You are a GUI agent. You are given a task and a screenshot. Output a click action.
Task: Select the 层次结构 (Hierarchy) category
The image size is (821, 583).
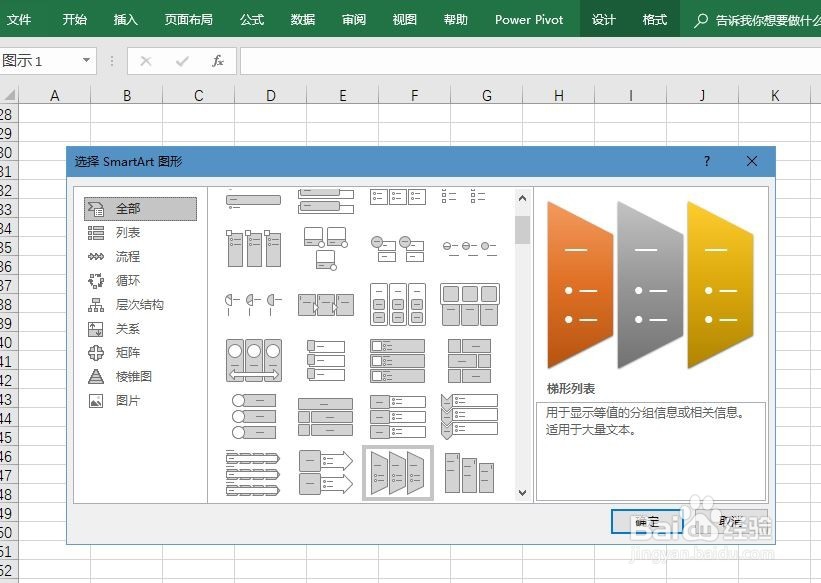click(x=140, y=305)
